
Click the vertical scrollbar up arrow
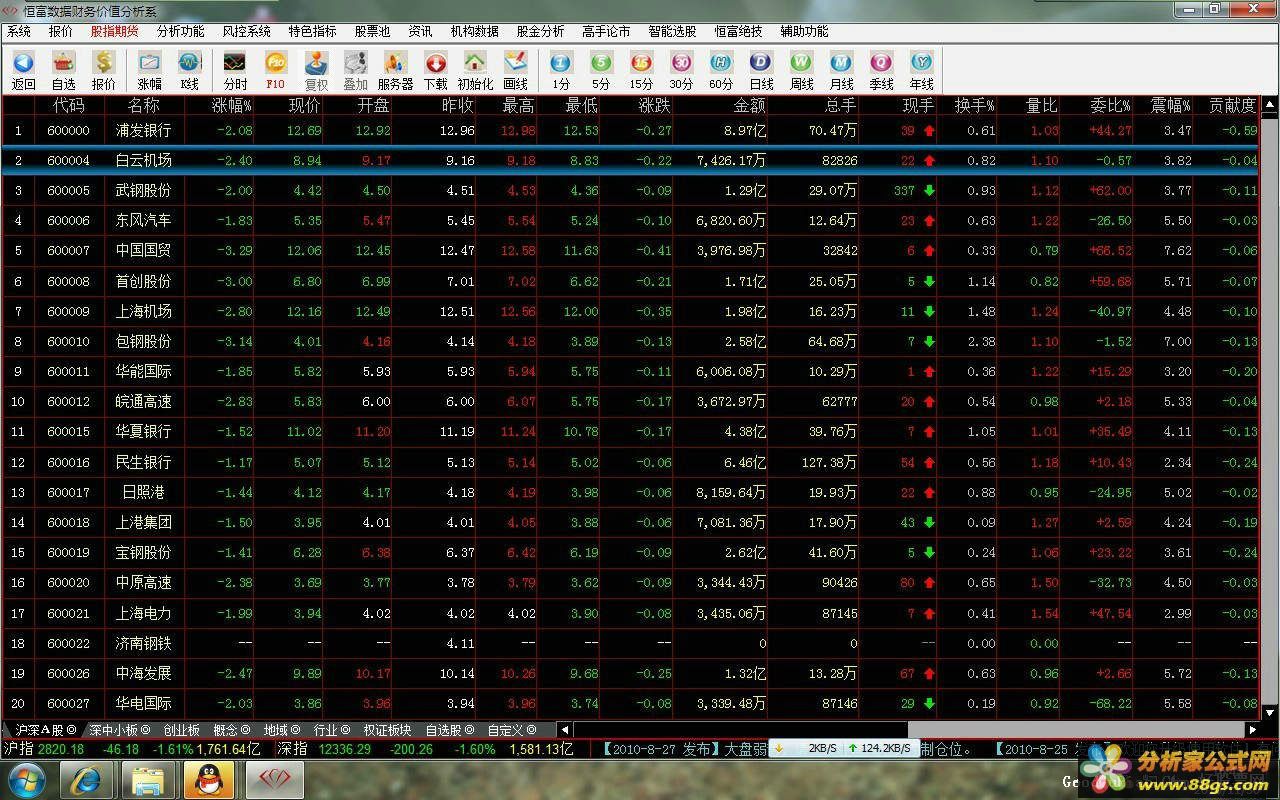[x=1270, y=103]
